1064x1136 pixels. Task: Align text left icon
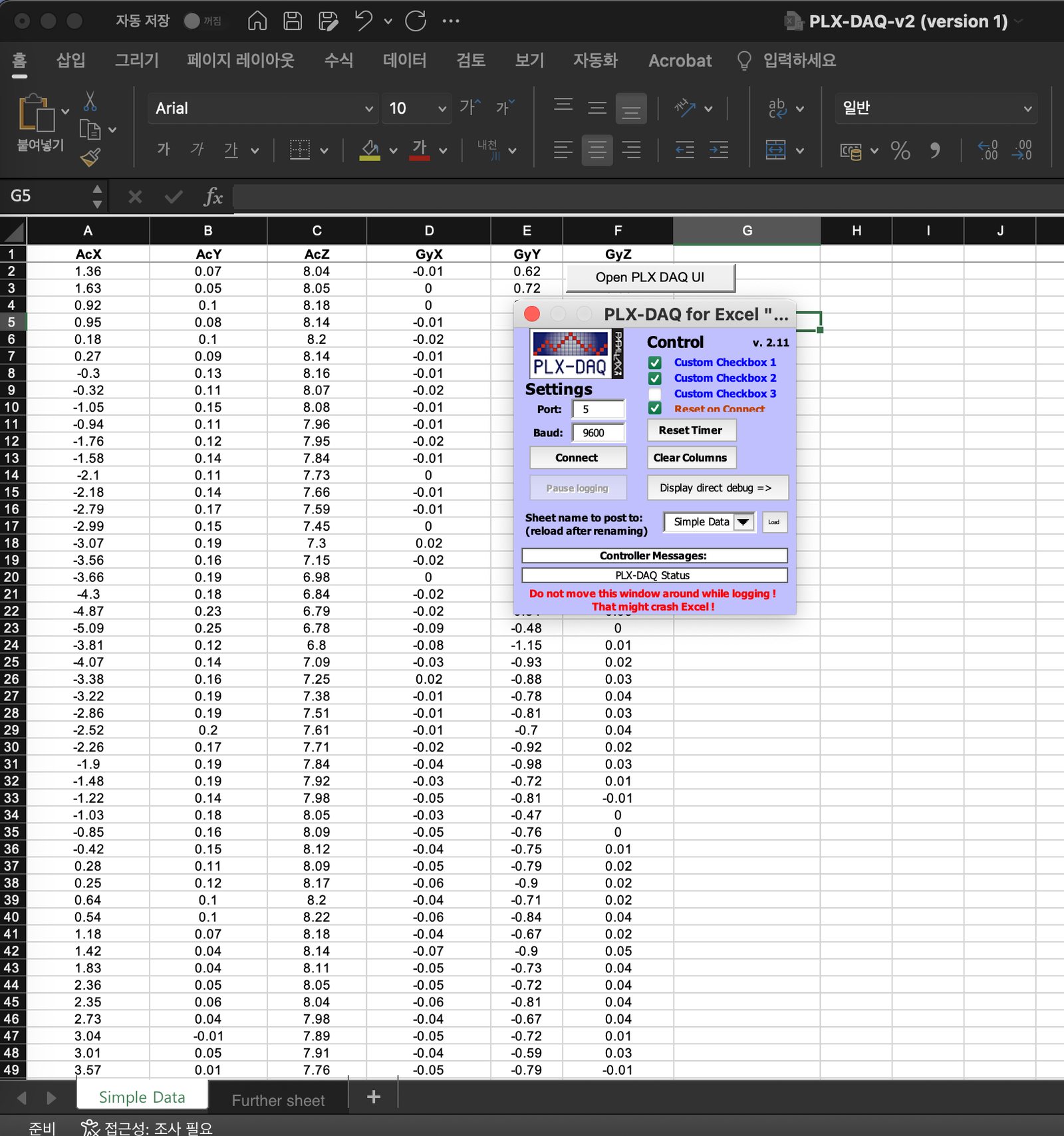click(x=563, y=150)
